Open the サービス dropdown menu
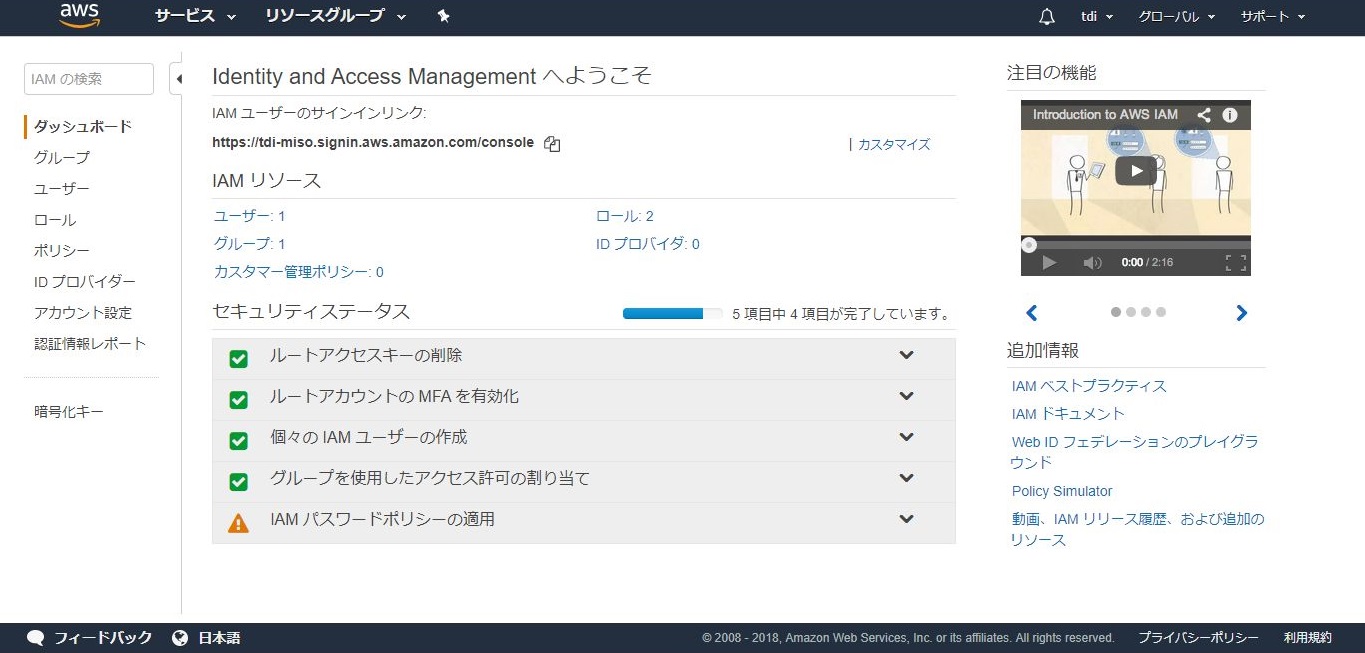This screenshot has width=1365, height=653. tap(195, 17)
